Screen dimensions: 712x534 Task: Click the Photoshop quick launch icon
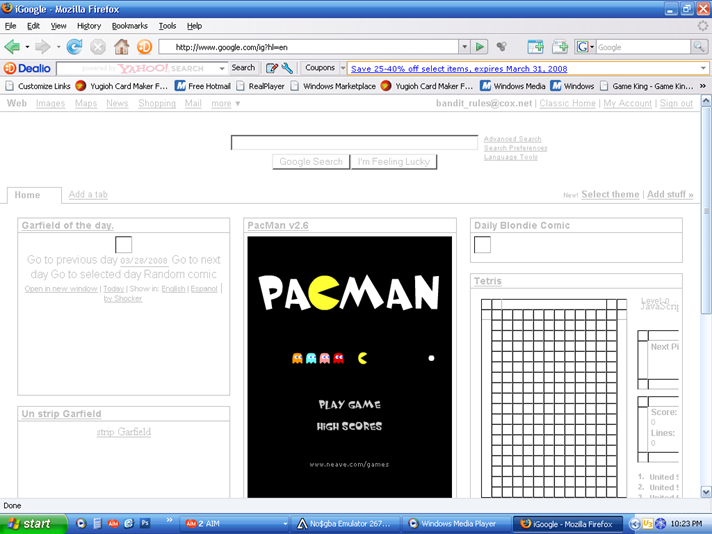coord(144,523)
